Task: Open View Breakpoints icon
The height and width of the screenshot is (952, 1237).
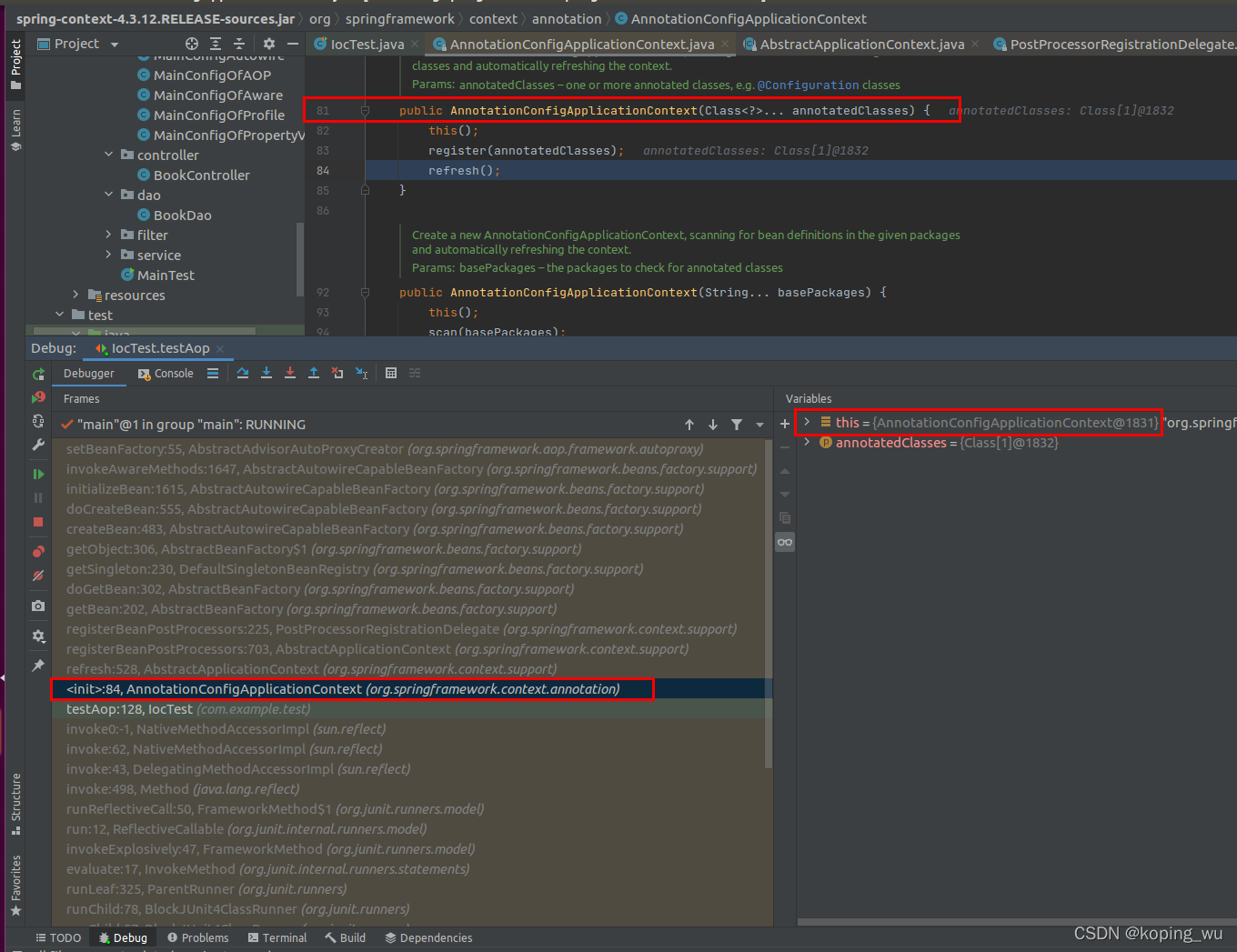Action: tap(38, 552)
